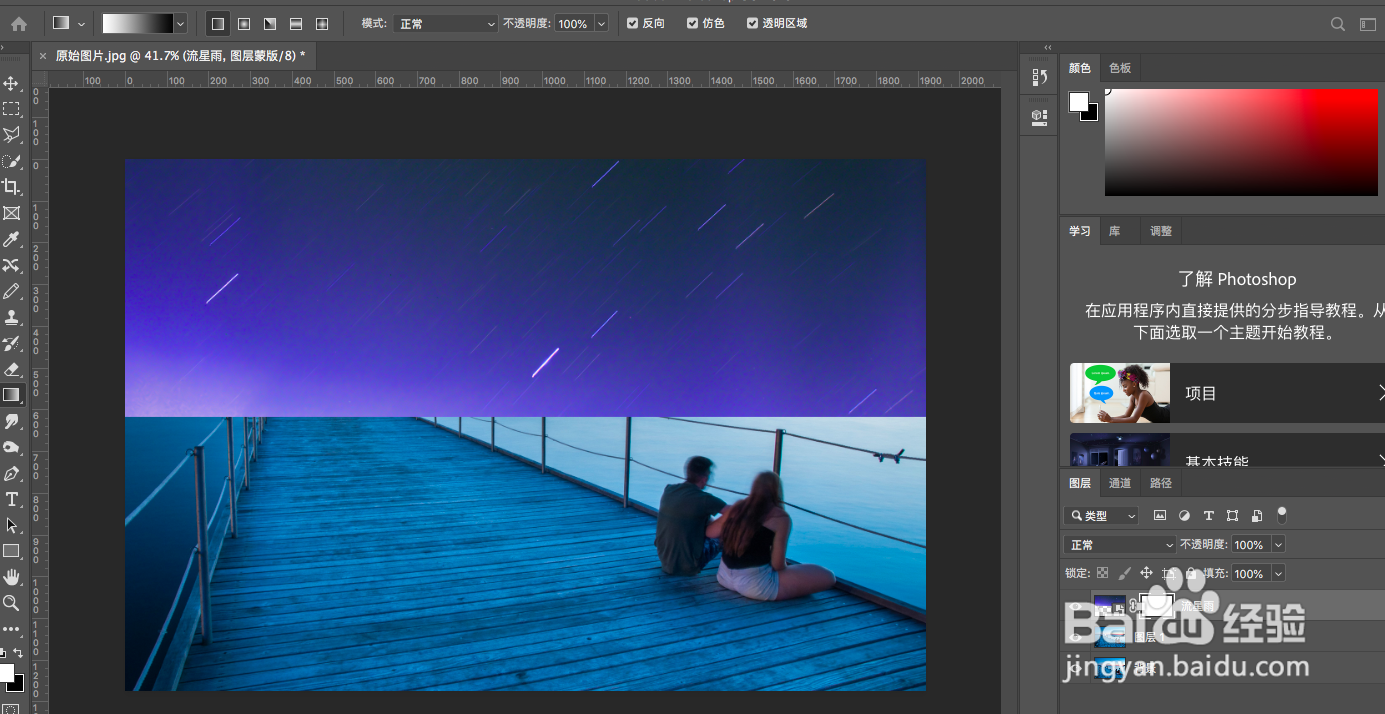Viewport: 1385px width, 714px height.
Task: Click the search magnifier in the options bar
Action: [1338, 23]
